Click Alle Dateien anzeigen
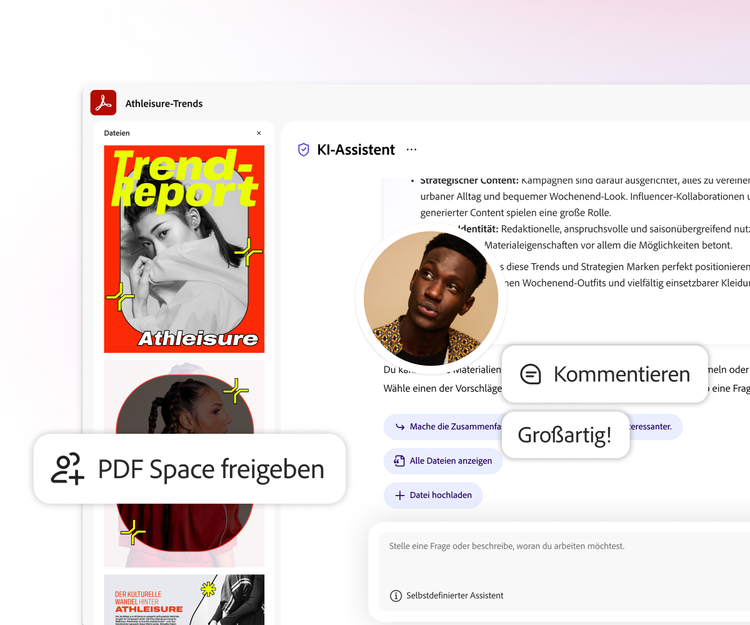 pyautogui.click(x=443, y=461)
